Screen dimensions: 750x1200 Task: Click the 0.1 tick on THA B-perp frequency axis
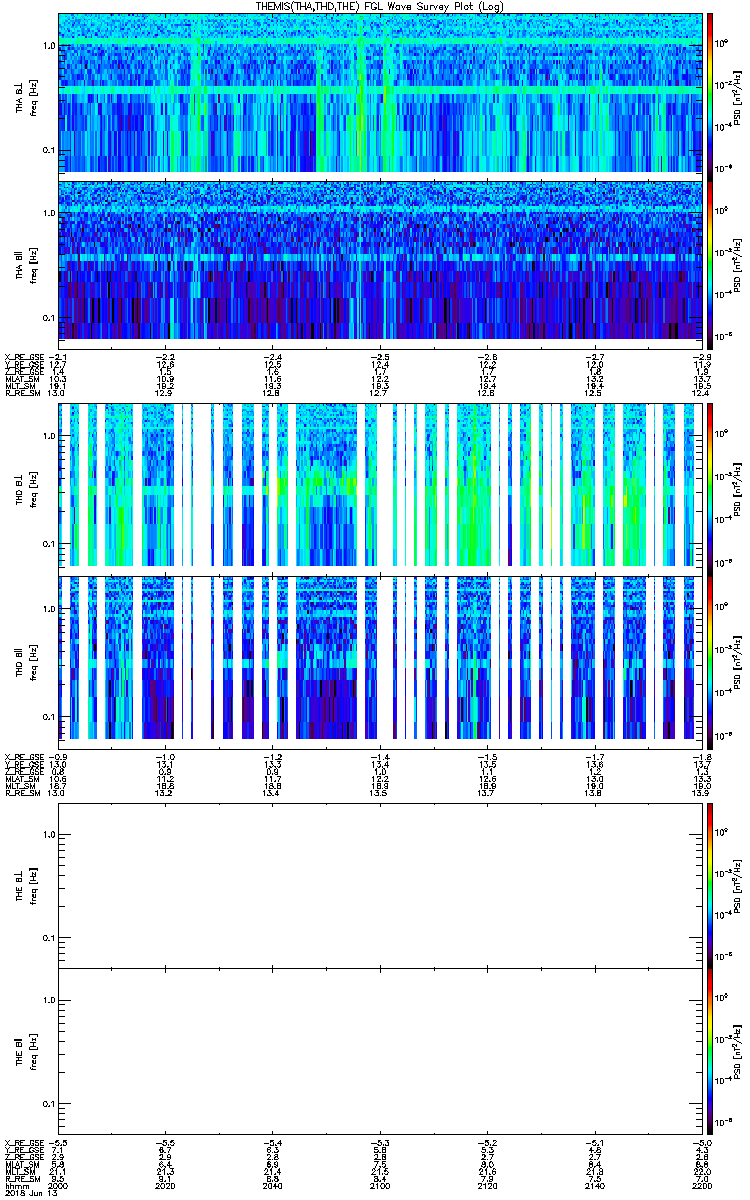49,152
